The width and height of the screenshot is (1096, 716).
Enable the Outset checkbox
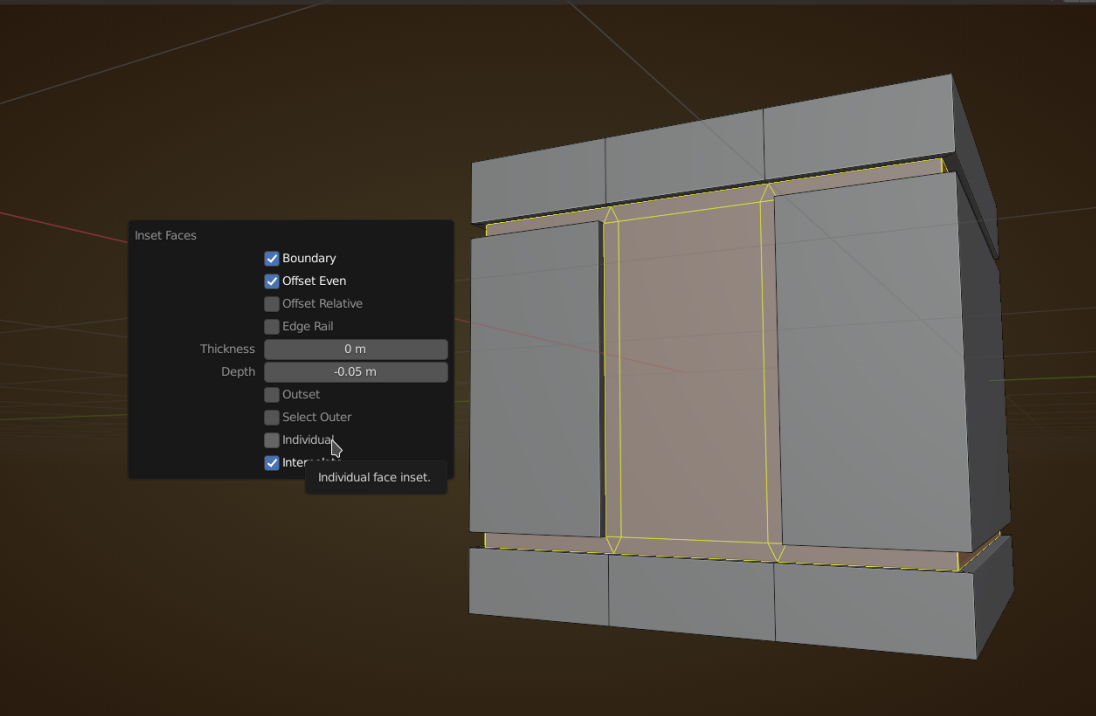[x=272, y=395]
